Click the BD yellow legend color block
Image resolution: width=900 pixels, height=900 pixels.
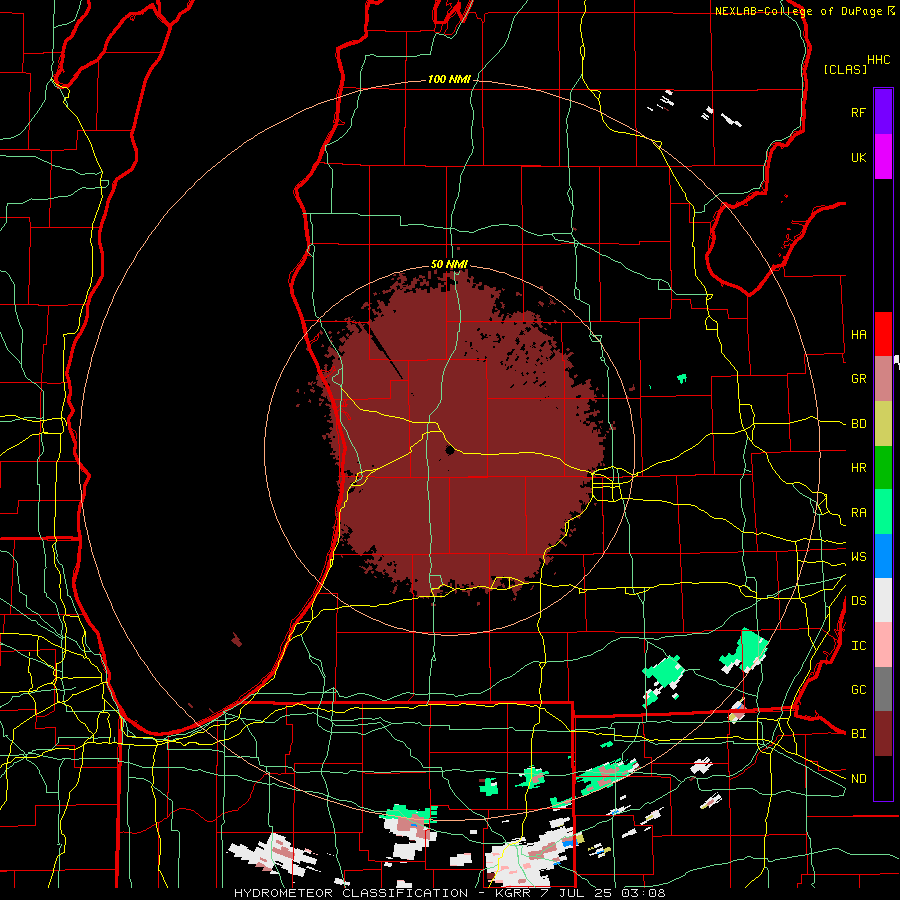tap(883, 424)
